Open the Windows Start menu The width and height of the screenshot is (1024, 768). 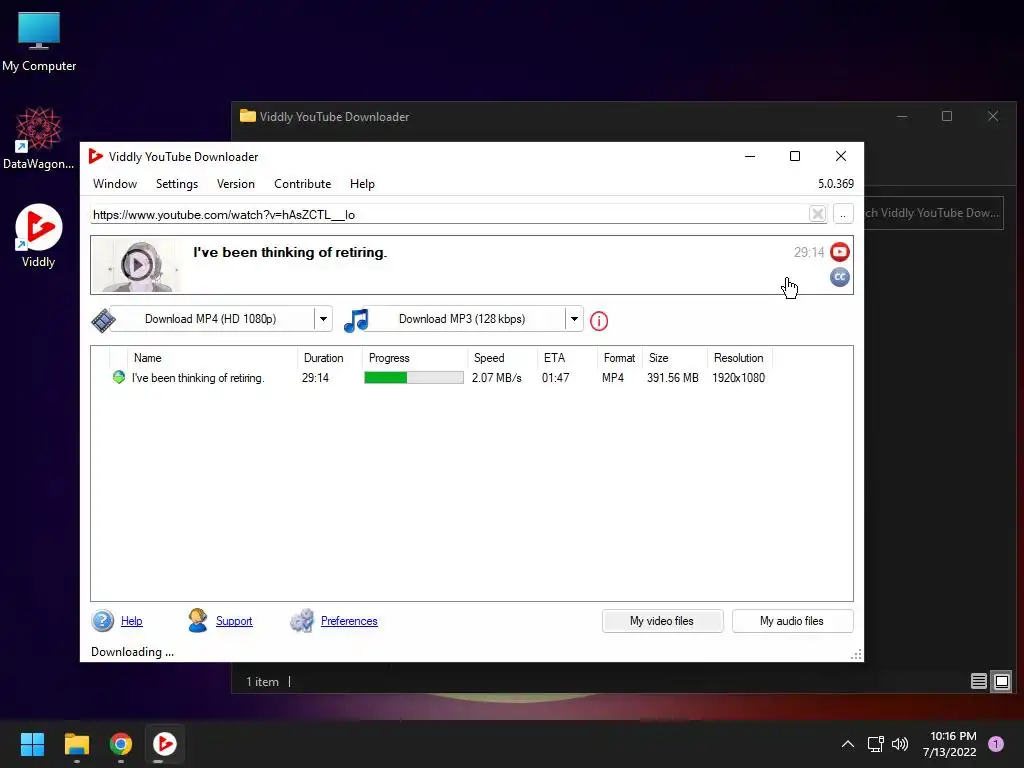[x=32, y=744]
